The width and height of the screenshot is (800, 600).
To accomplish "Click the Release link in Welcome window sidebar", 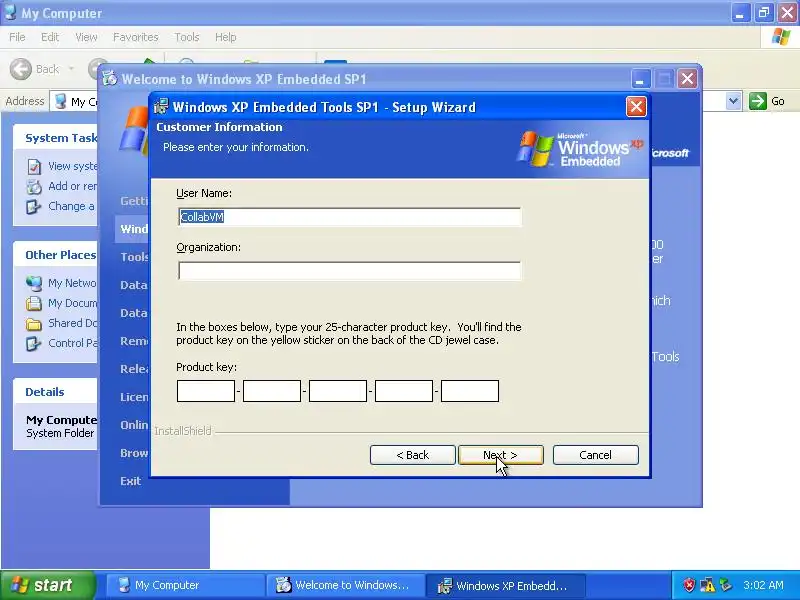I will [134, 369].
